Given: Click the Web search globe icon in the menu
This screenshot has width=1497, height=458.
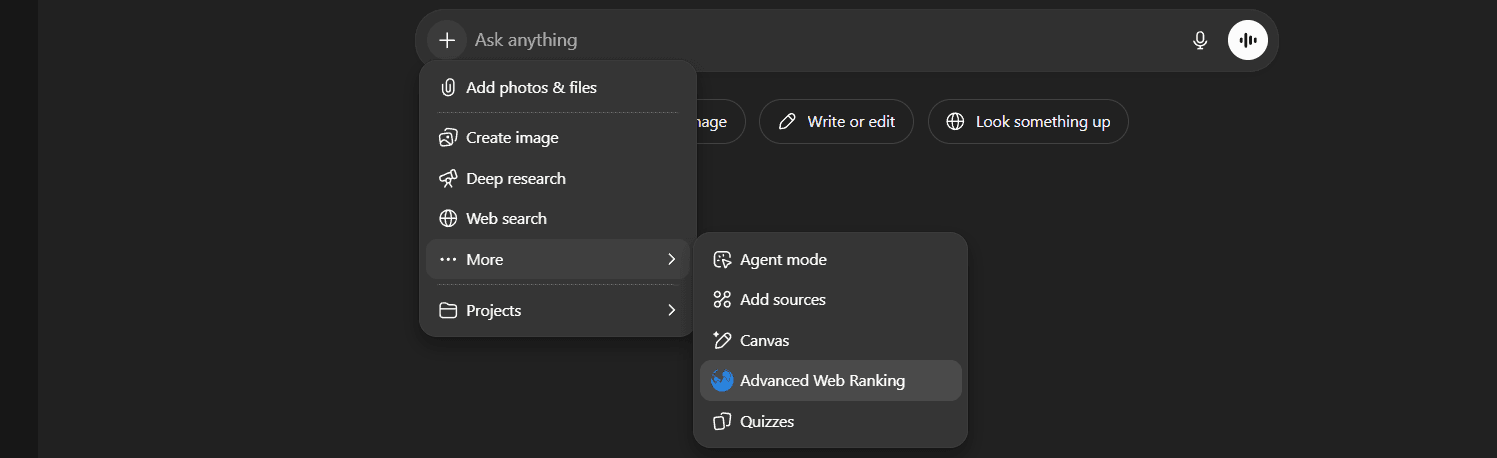Looking at the screenshot, I should pos(448,218).
